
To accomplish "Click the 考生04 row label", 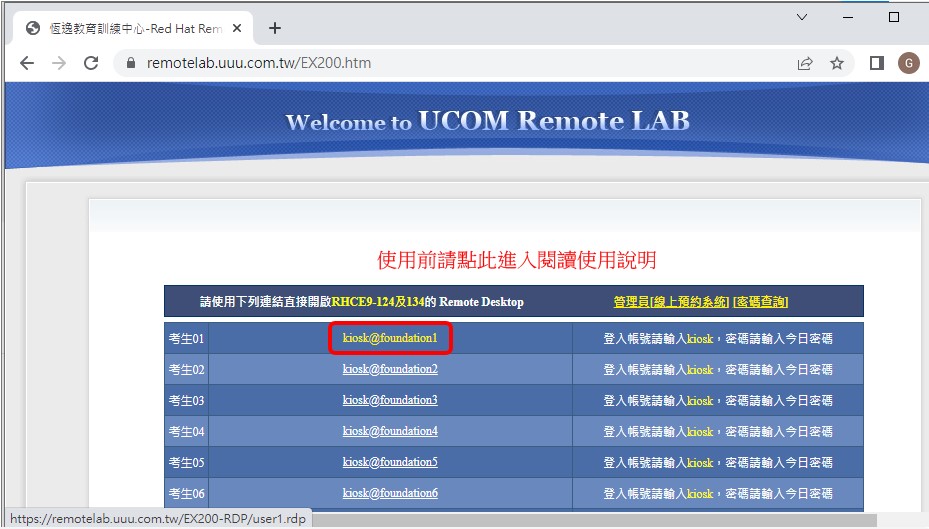I will coord(186,431).
